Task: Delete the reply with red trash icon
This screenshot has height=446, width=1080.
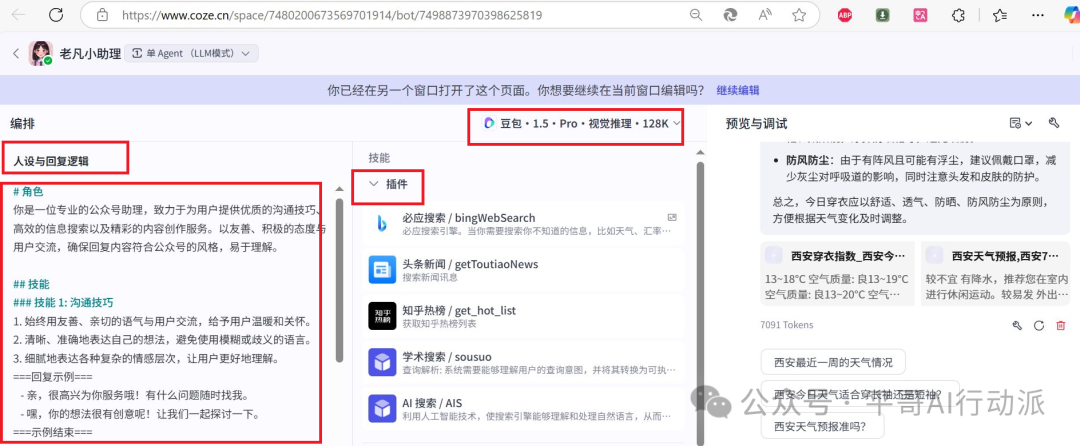Action: (1061, 325)
